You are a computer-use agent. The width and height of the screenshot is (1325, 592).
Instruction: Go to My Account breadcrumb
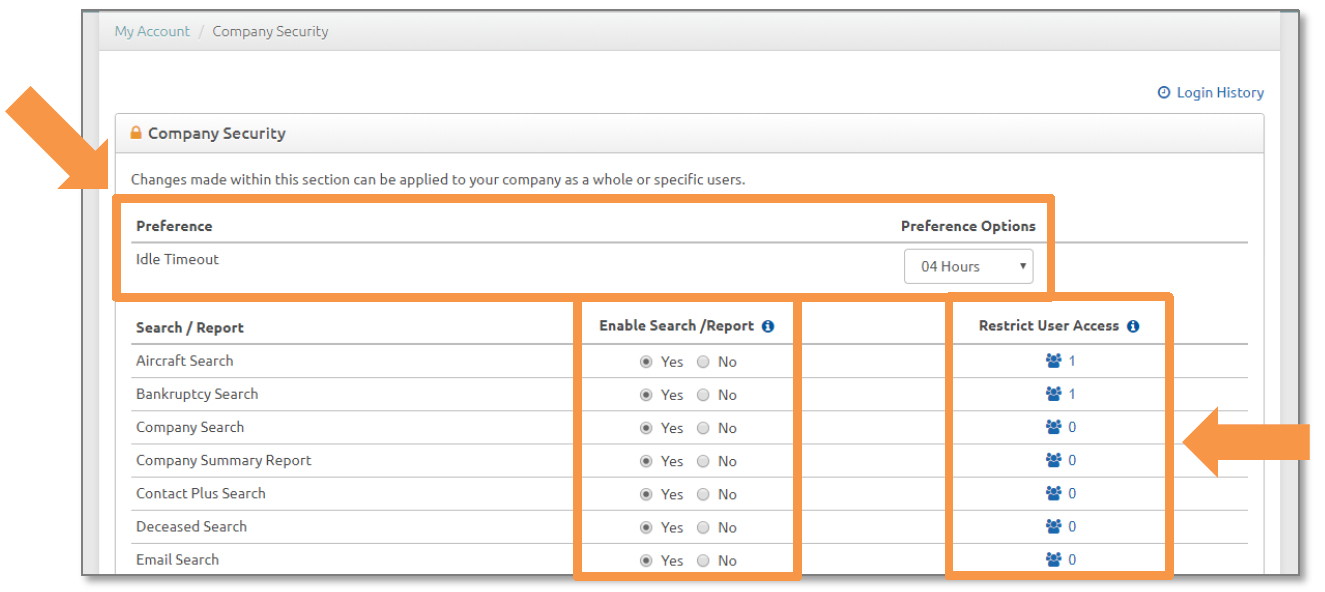(152, 31)
